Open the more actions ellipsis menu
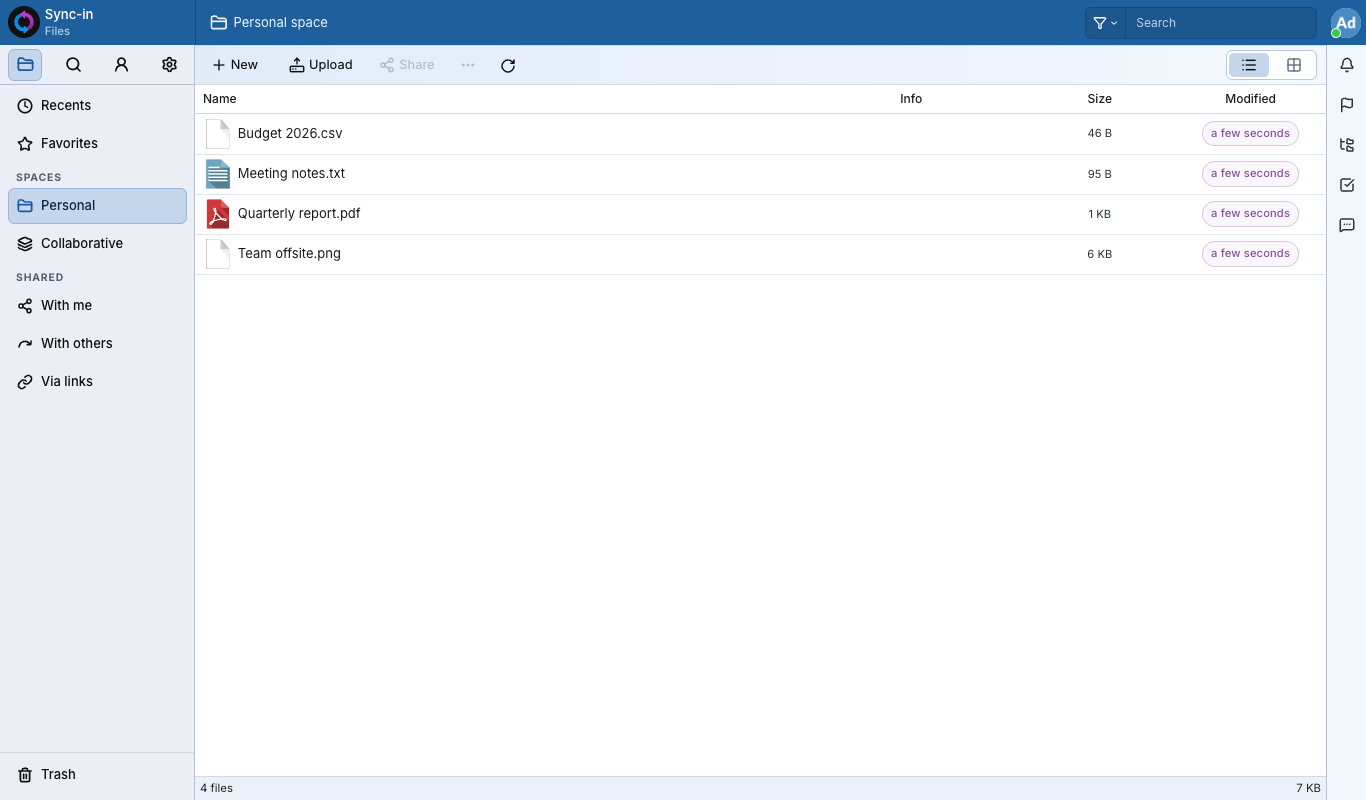This screenshot has width=1366, height=800. click(x=468, y=65)
